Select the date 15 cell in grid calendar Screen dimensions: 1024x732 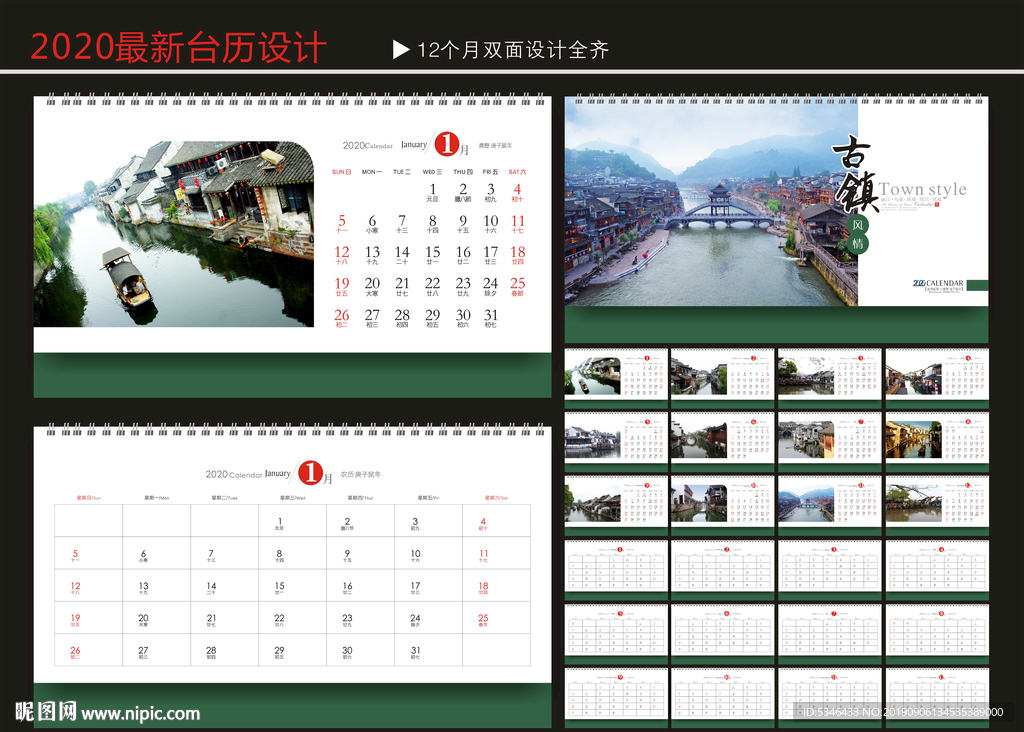pos(280,587)
